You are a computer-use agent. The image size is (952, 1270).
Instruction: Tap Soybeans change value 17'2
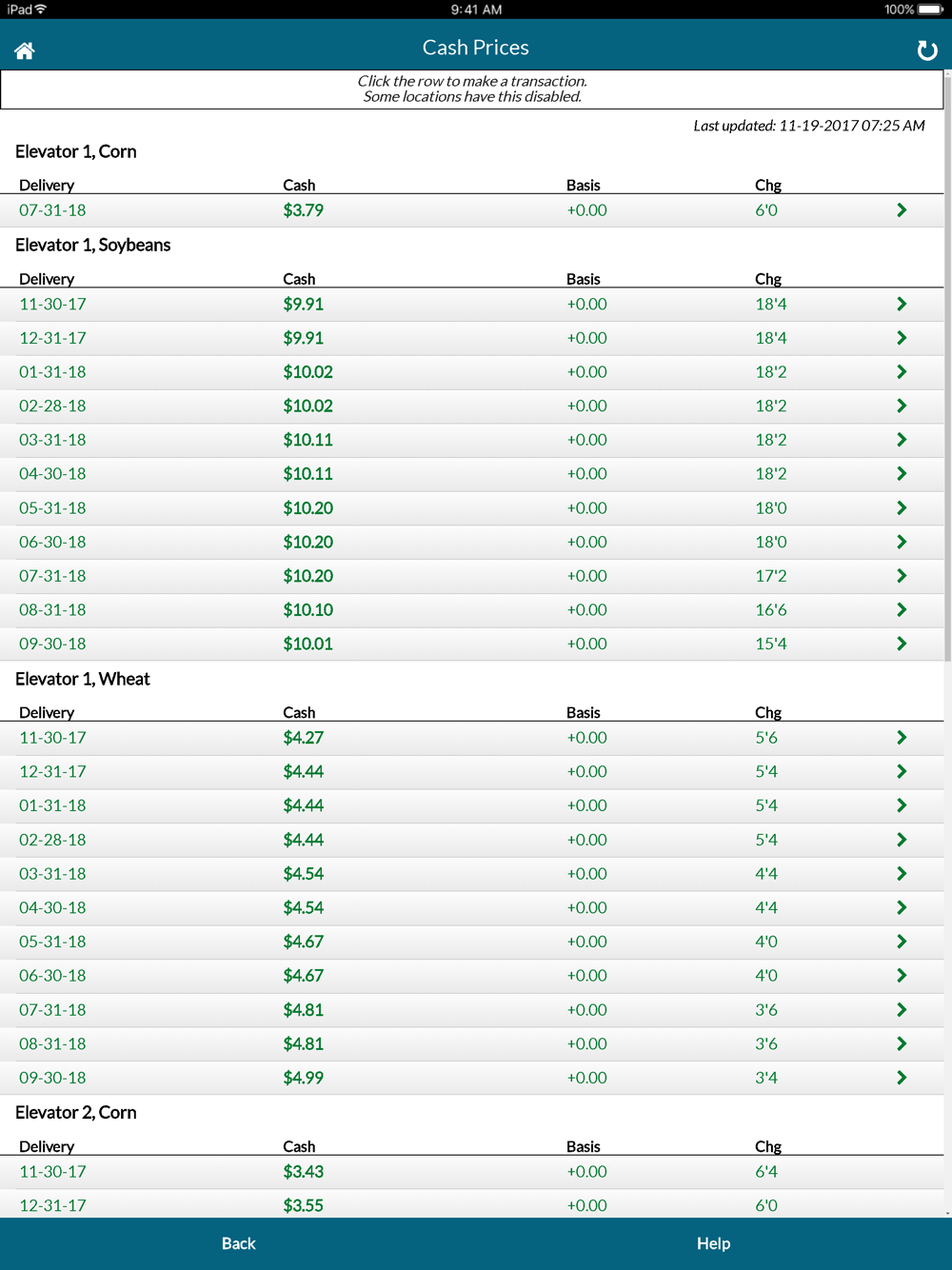[x=771, y=576]
